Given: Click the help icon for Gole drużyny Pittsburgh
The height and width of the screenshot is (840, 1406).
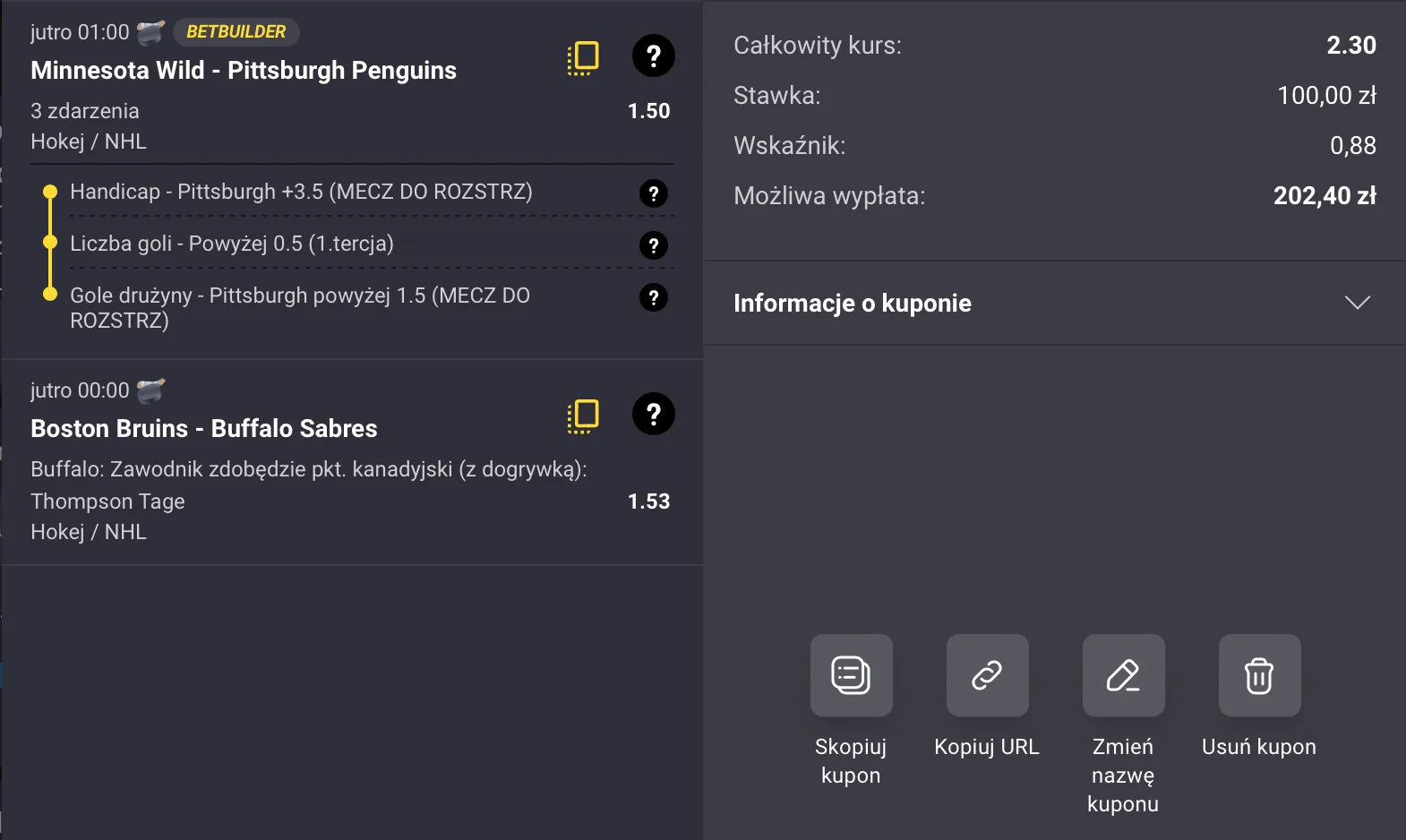Looking at the screenshot, I should pos(654,297).
